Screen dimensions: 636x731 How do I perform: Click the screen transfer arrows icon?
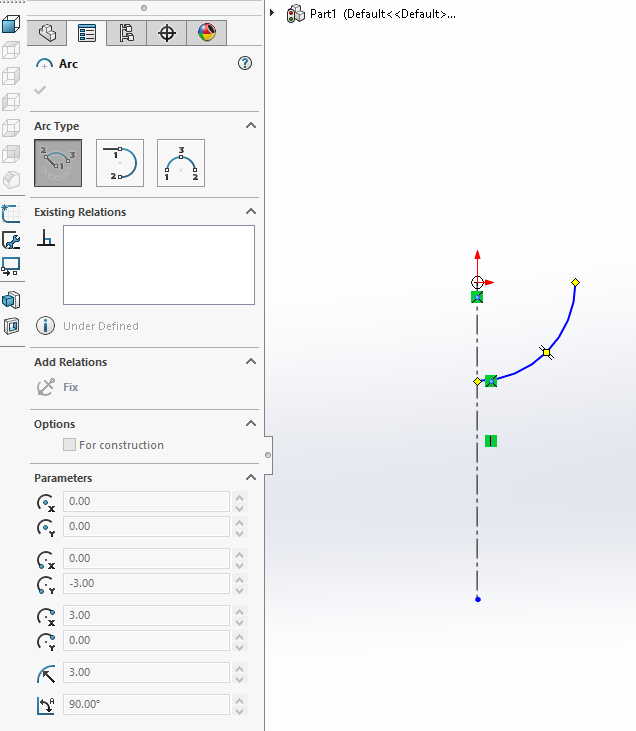coord(11,267)
